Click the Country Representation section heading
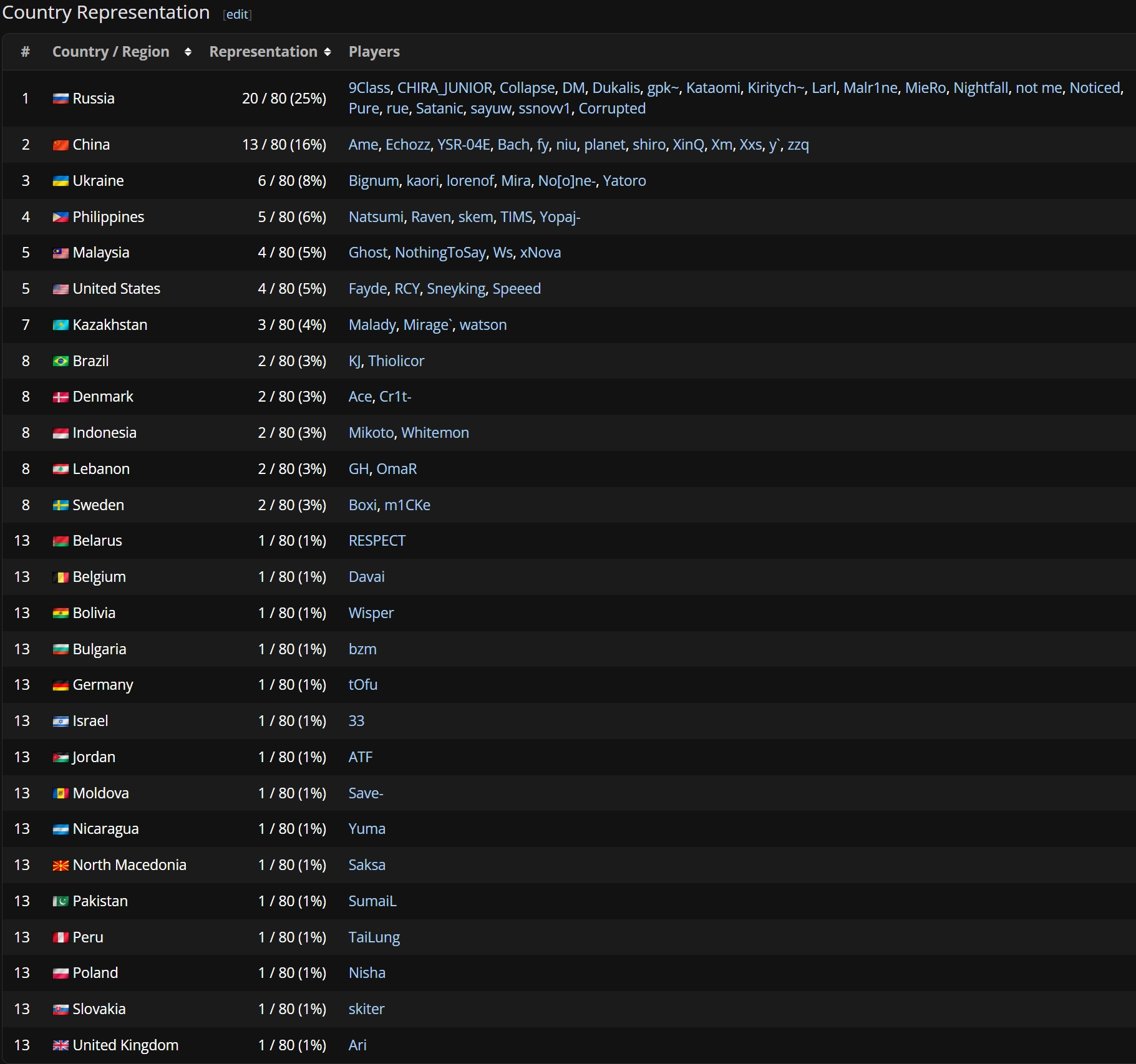This screenshot has height=1064, width=1136. pyautogui.click(x=106, y=12)
